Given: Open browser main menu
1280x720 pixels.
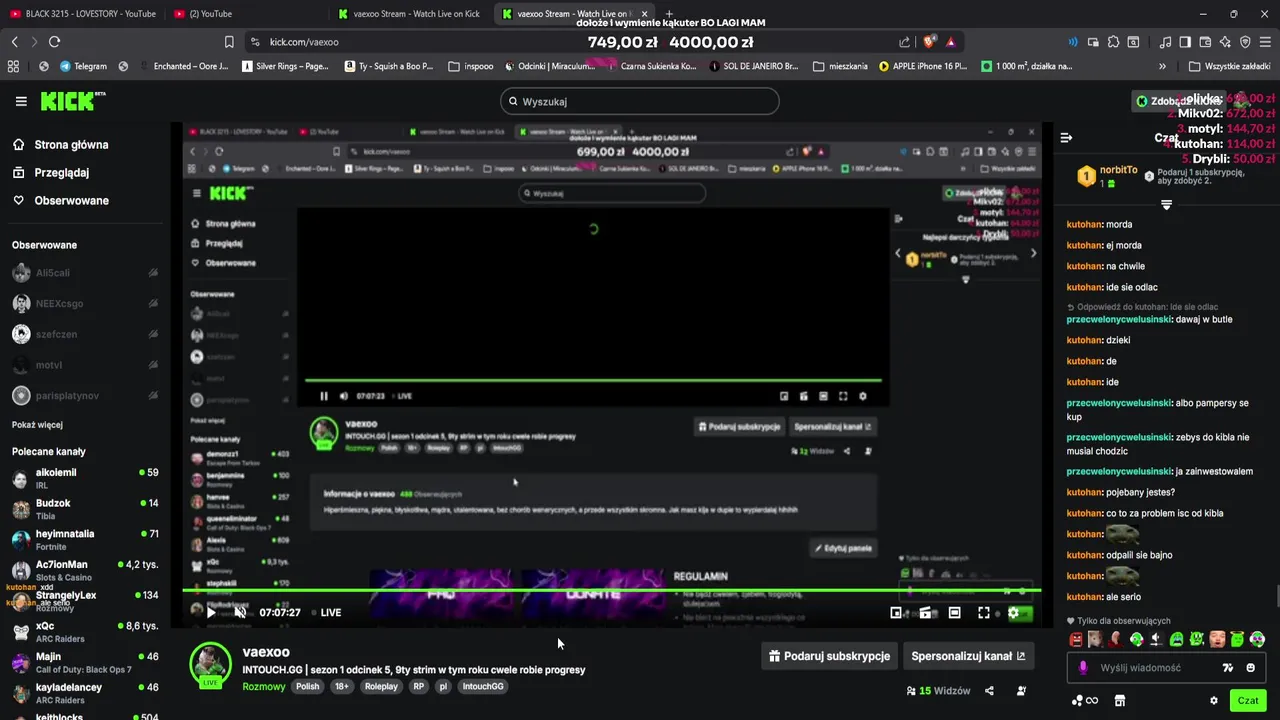Looking at the screenshot, I should click(1265, 42).
